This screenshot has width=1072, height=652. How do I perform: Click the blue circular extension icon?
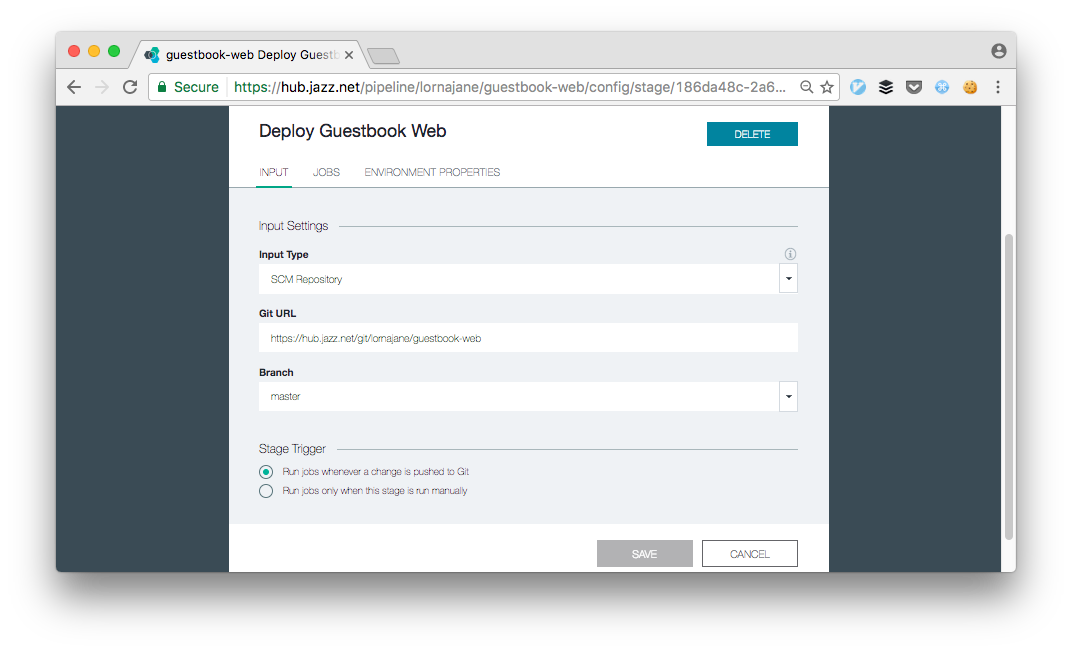coord(858,87)
